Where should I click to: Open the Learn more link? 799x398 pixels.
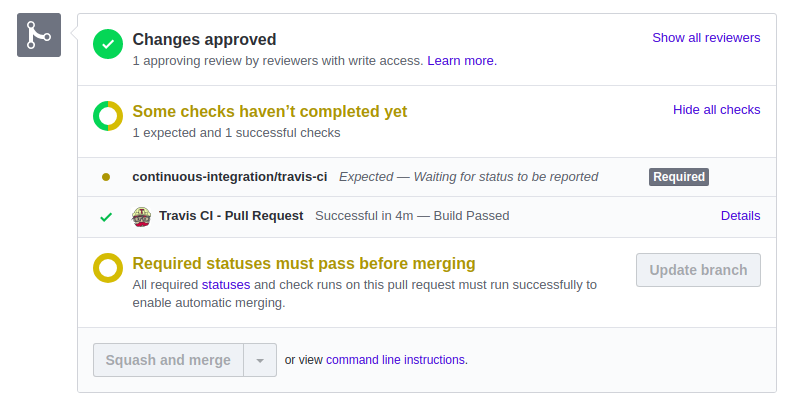coord(462,61)
